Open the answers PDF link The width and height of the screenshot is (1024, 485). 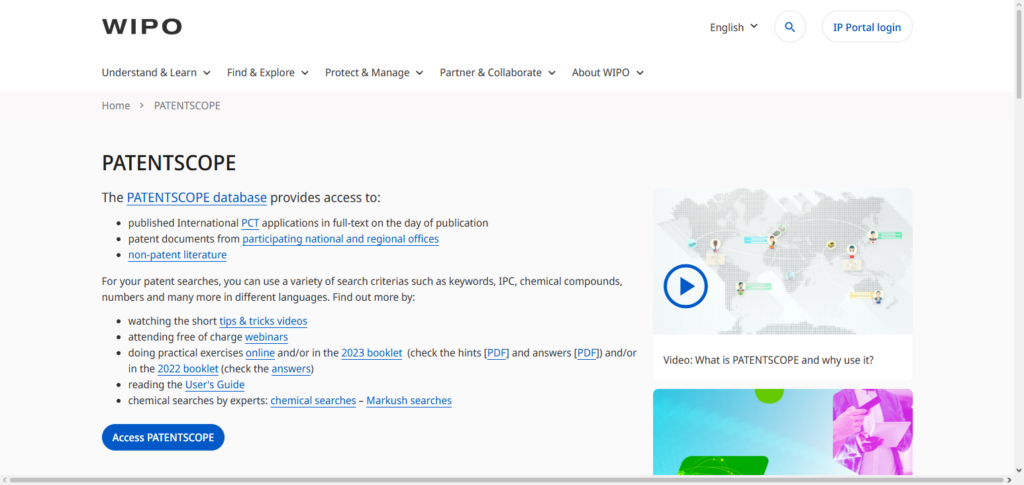[x=587, y=353]
